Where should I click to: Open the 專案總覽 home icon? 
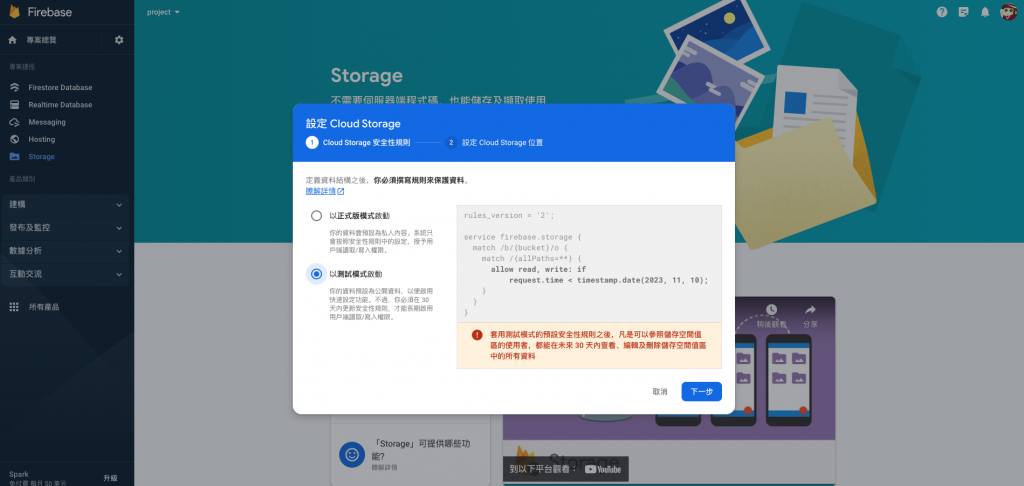click(12, 40)
